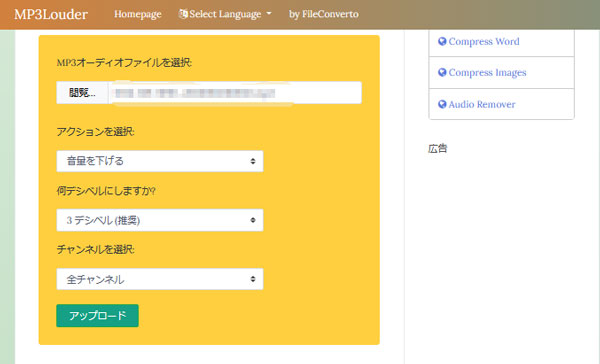The width and height of the screenshot is (600, 364).
Task: Open Audio Remover link
Action: point(482,104)
